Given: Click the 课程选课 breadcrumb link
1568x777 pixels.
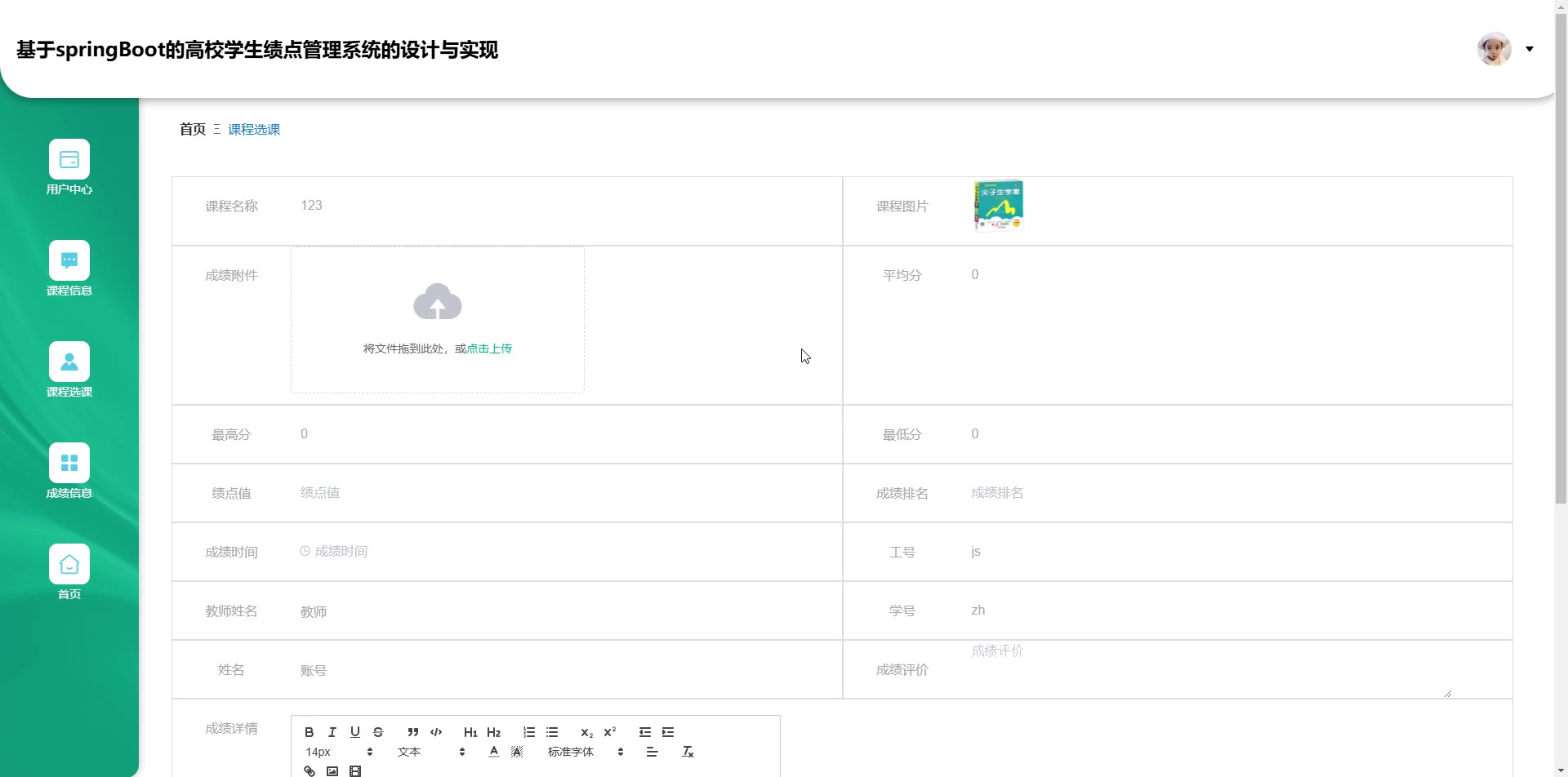Looking at the screenshot, I should click(x=254, y=129).
